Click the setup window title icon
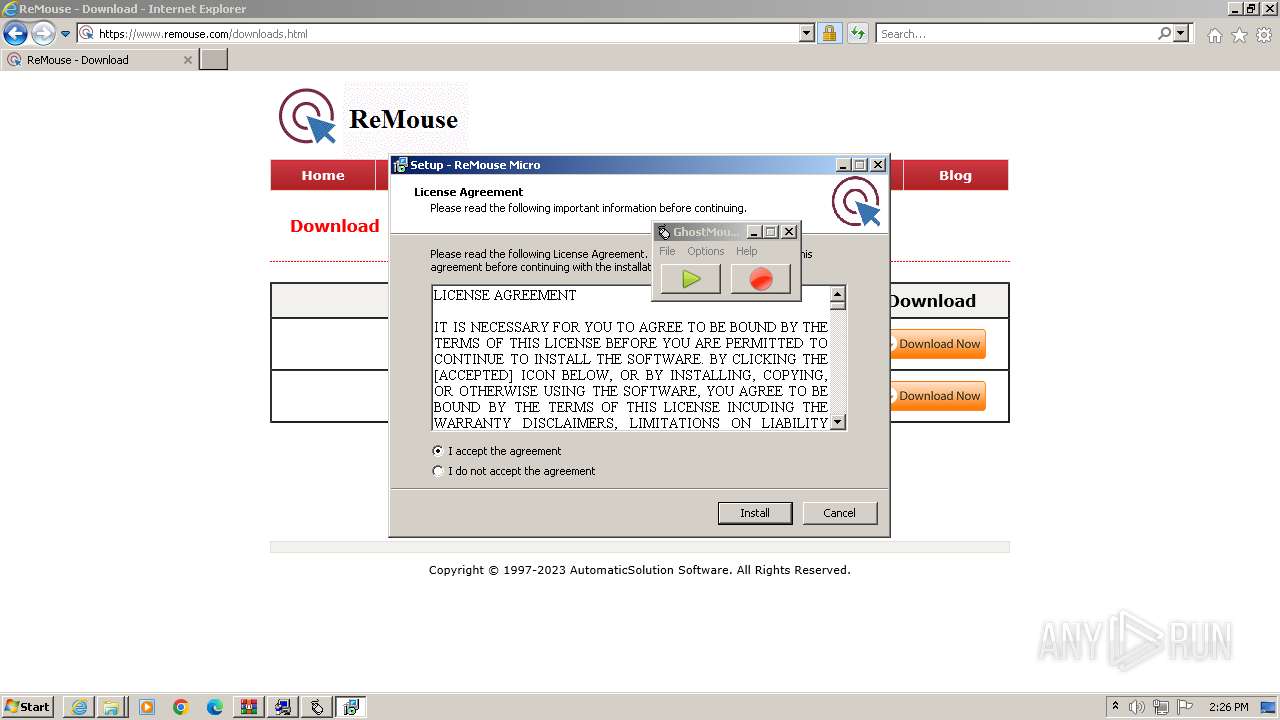Image resolution: width=1280 pixels, height=720 pixels. (400, 165)
